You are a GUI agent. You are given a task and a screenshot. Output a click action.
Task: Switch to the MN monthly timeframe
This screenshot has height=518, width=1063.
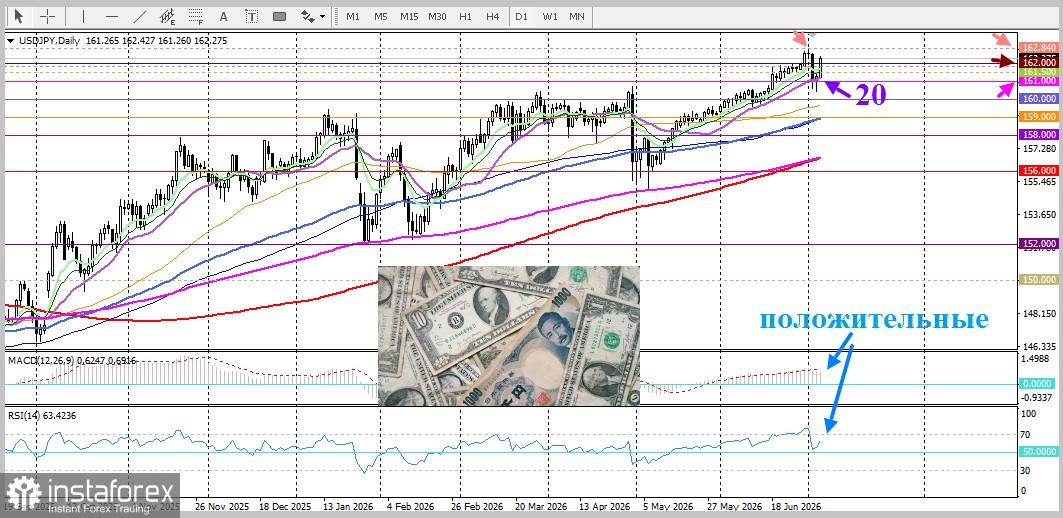pos(577,16)
